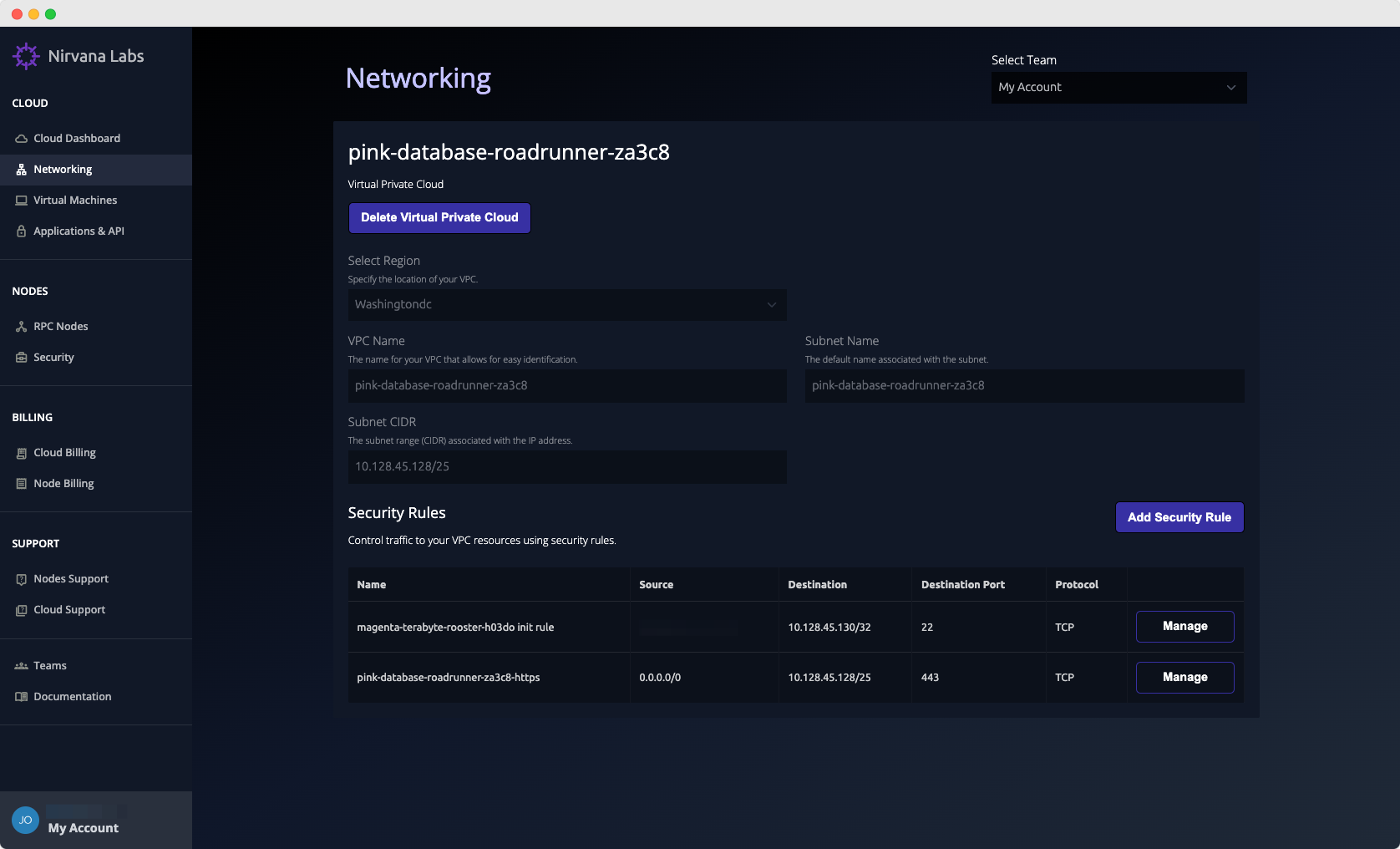Click the Cloud Support sidebar item
The width and height of the screenshot is (1400, 849).
pyautogui.click(x=96, y=610)
